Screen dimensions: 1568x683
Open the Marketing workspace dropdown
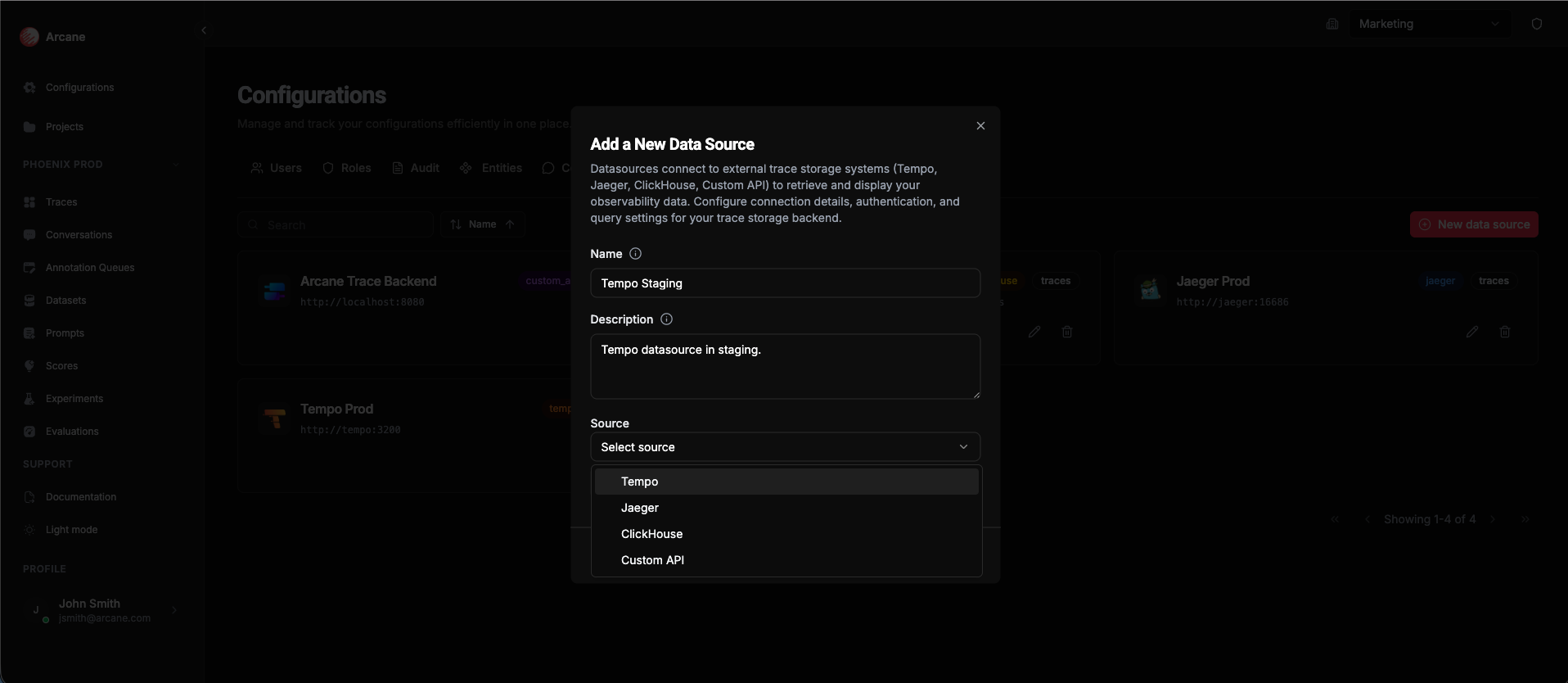[1429, 24]
